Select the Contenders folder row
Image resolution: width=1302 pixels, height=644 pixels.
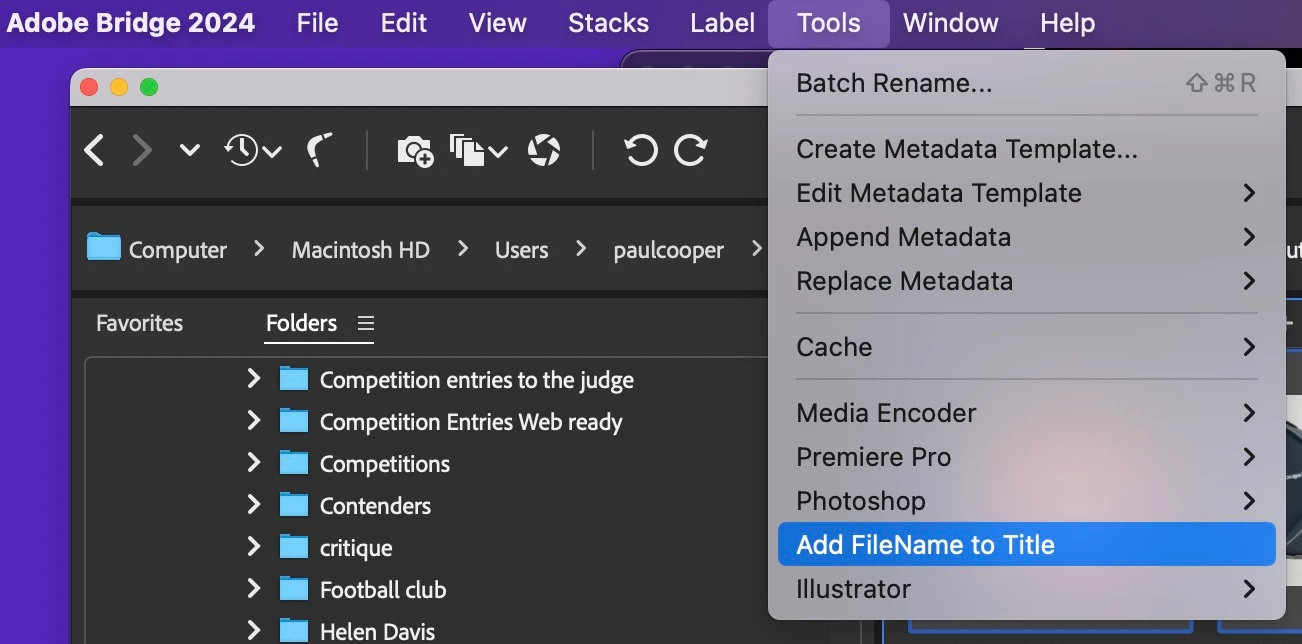click(x=375, y=506)
